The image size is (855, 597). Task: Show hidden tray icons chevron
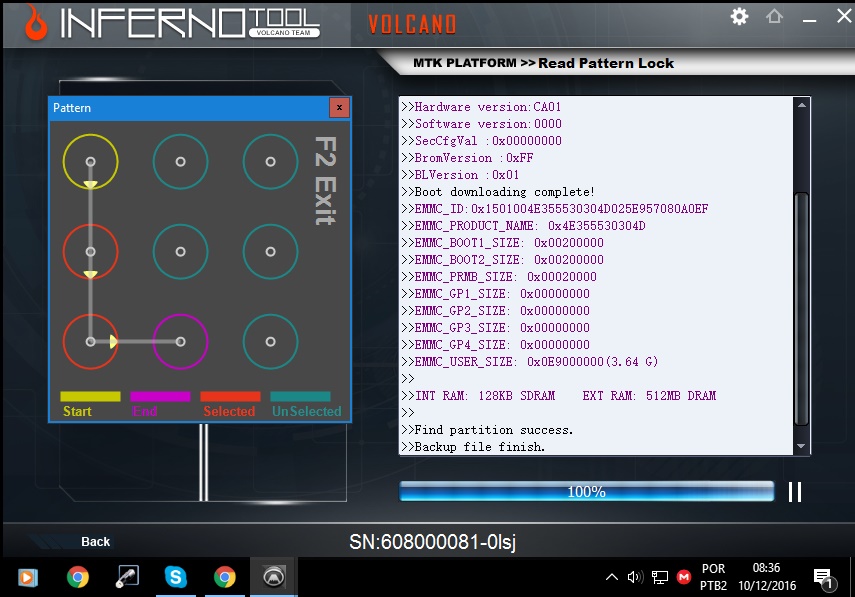click(x=612, y=577)
